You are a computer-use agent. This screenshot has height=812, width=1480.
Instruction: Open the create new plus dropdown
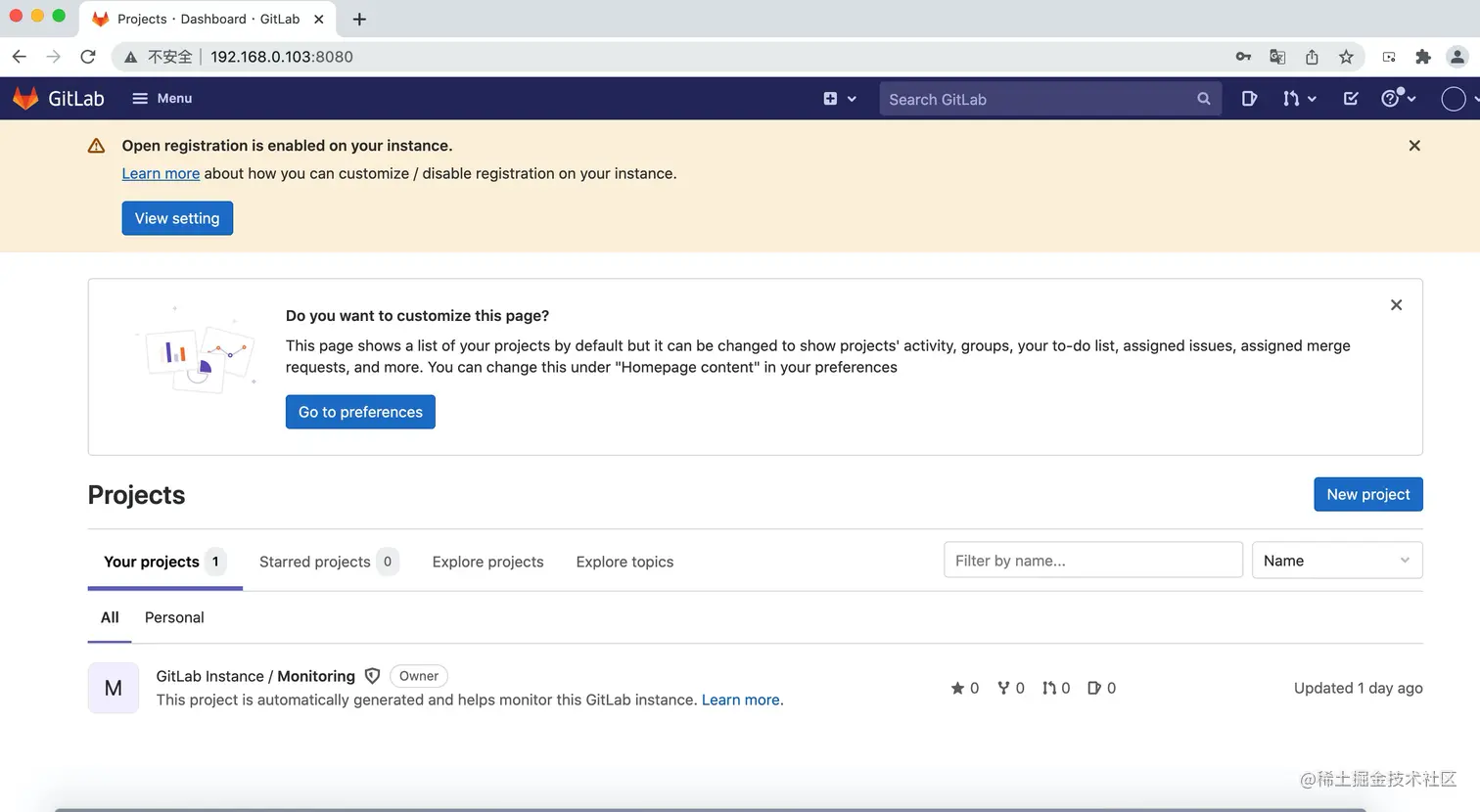[840, 99]
